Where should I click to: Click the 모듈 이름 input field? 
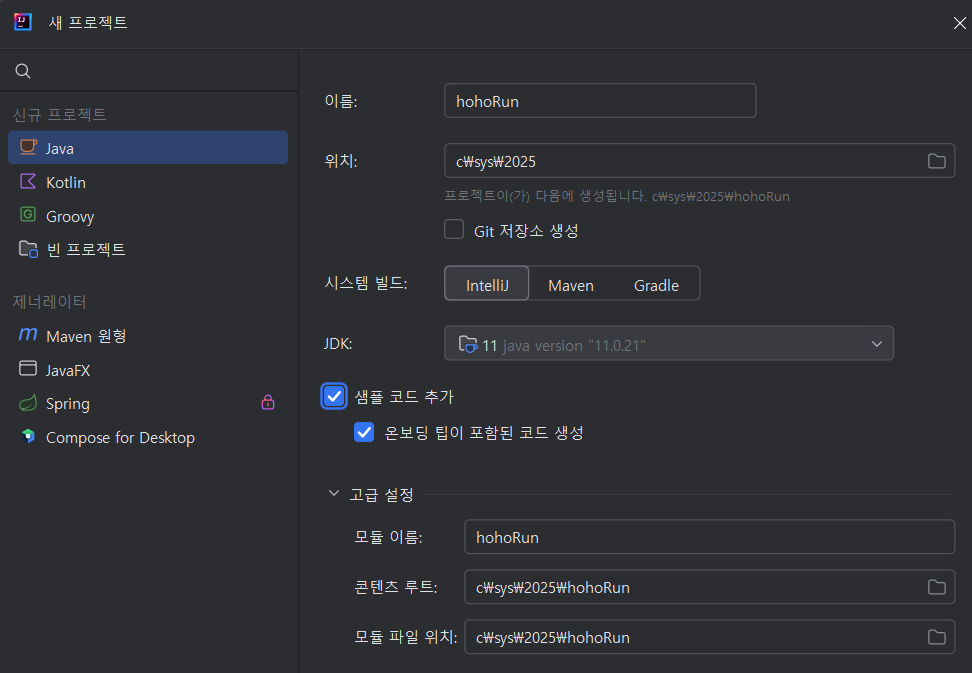point(709,537)
